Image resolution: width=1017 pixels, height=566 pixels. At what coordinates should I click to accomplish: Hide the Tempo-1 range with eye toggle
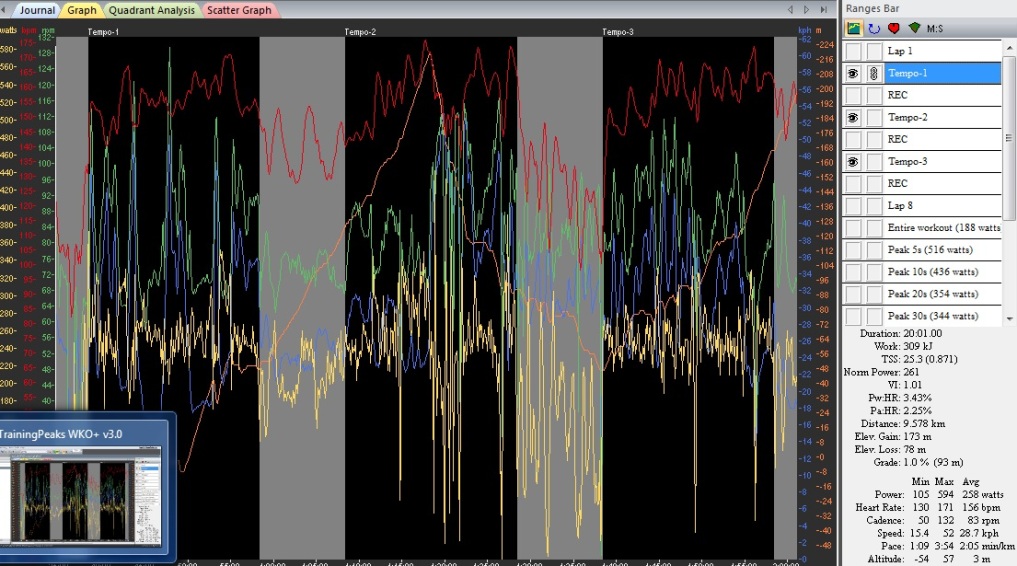(853, 73)
